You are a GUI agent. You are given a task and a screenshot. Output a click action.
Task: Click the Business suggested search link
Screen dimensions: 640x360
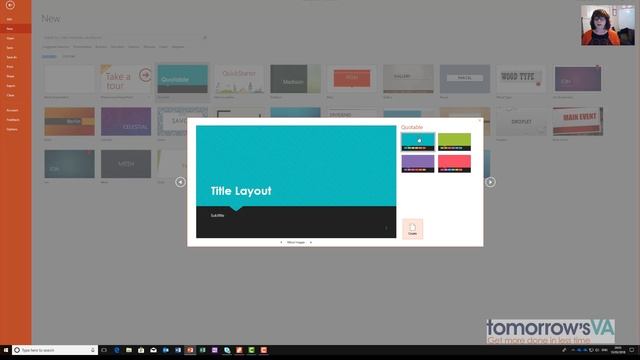pyautogui.click(x=101, y=47)
